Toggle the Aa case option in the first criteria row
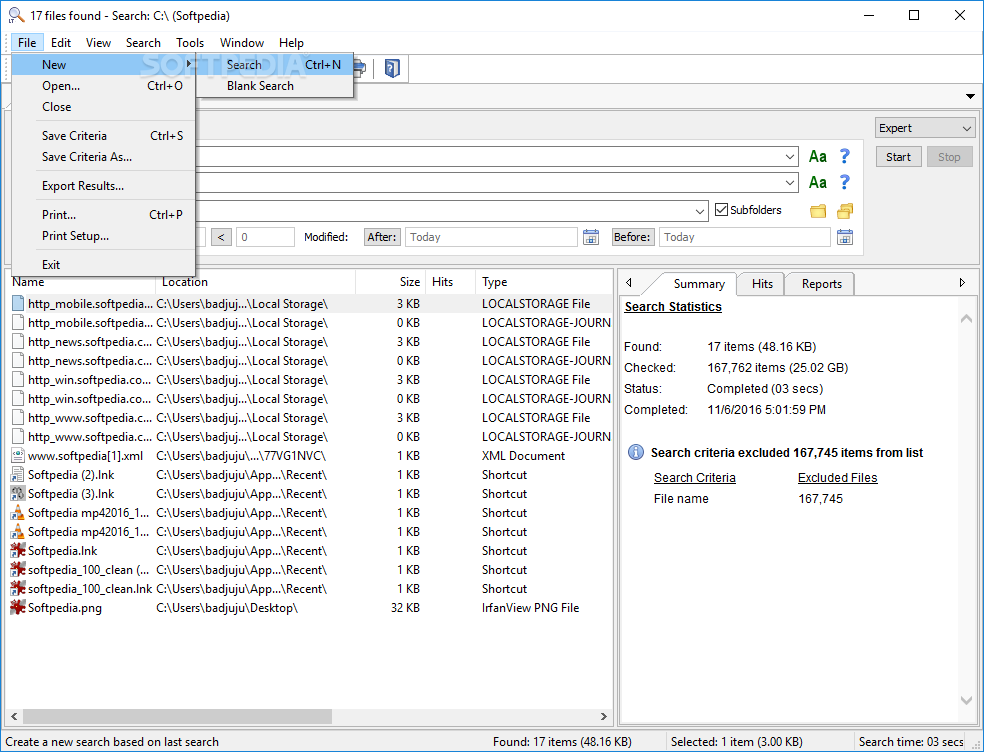This screenshot has height=752, width=984. click(x=818, y=156)
